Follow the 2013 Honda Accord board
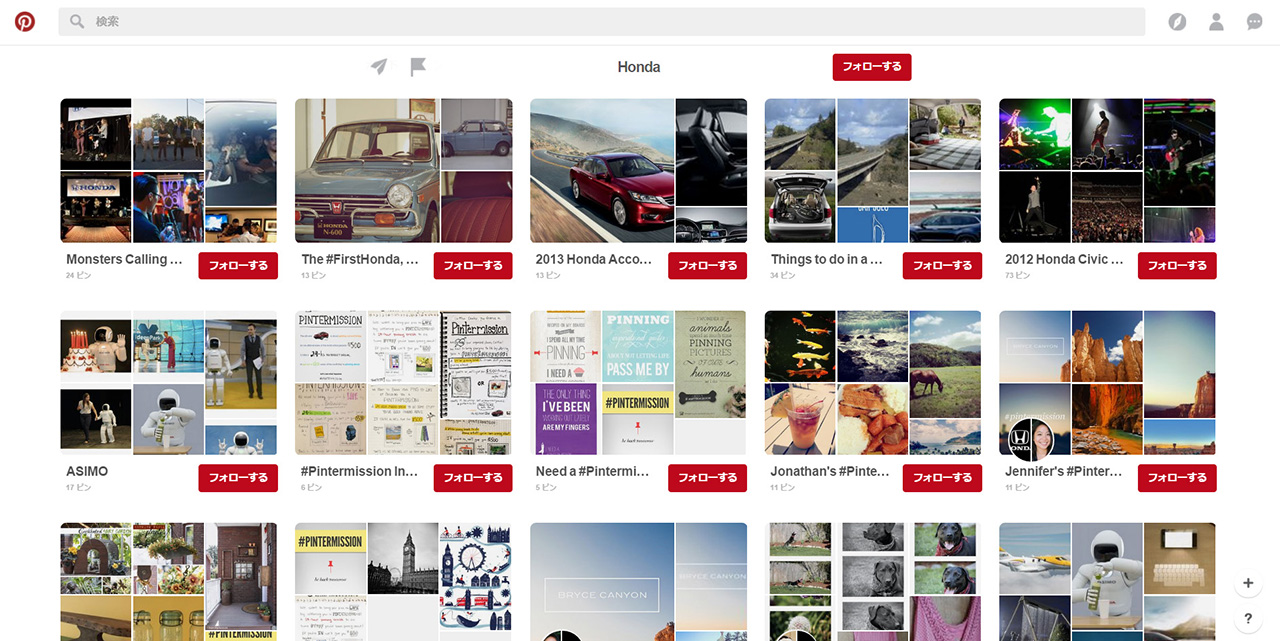The image size is (1280, 641). click(x=708, y=265)
